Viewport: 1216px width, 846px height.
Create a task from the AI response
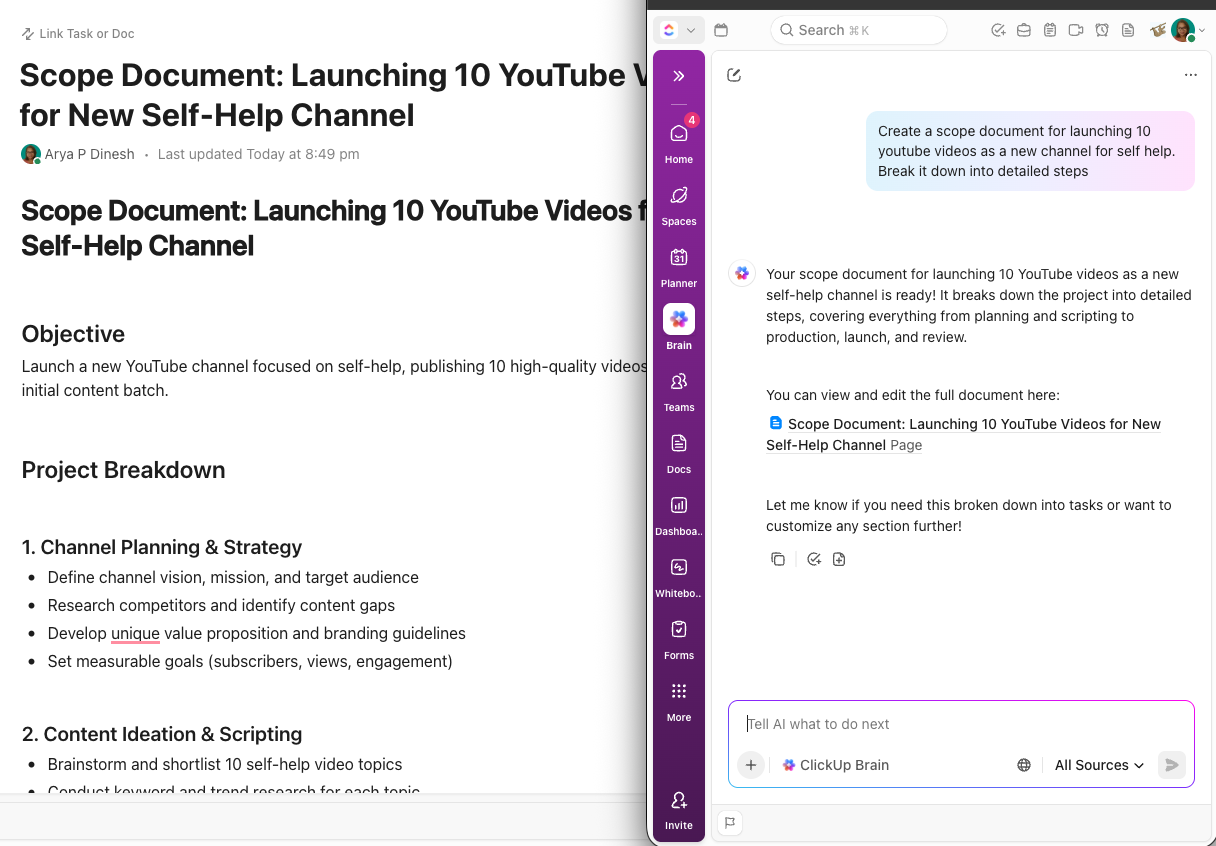813,558
